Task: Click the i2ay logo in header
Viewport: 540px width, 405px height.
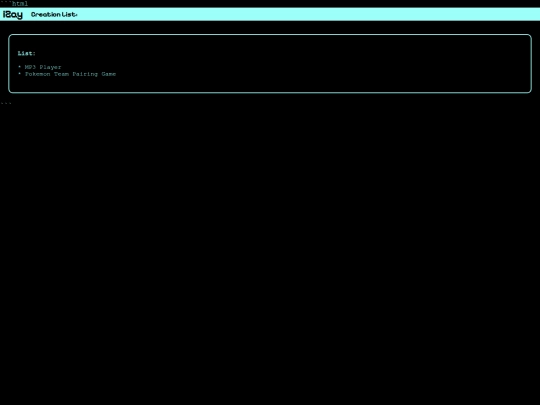Action: [x=13, y=14]
